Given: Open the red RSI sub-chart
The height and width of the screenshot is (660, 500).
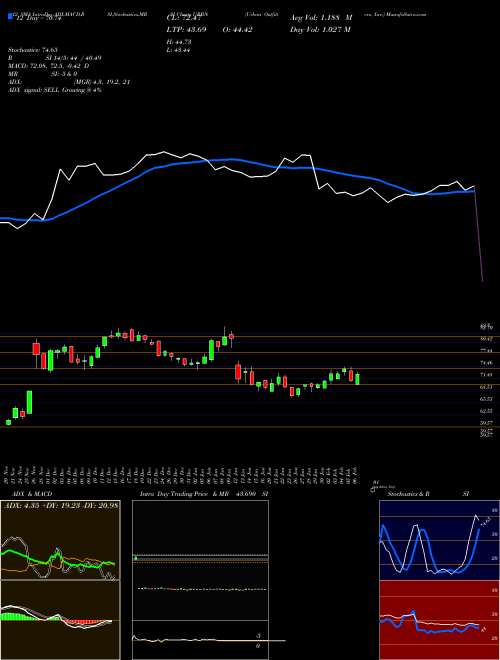Looking at the screenshot, I should tap(439, 620).
